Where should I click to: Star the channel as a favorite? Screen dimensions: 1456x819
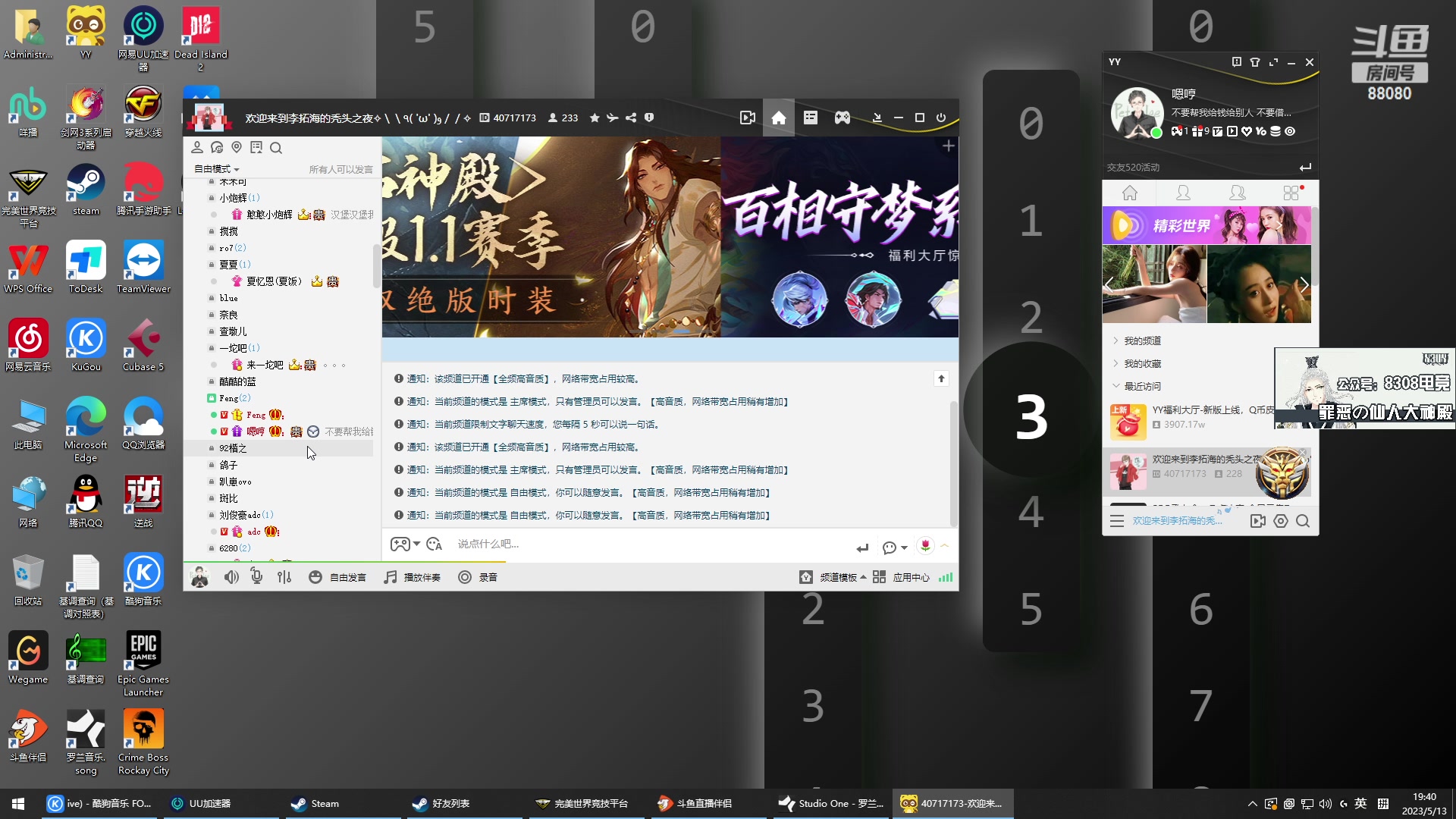pos(595,118)
